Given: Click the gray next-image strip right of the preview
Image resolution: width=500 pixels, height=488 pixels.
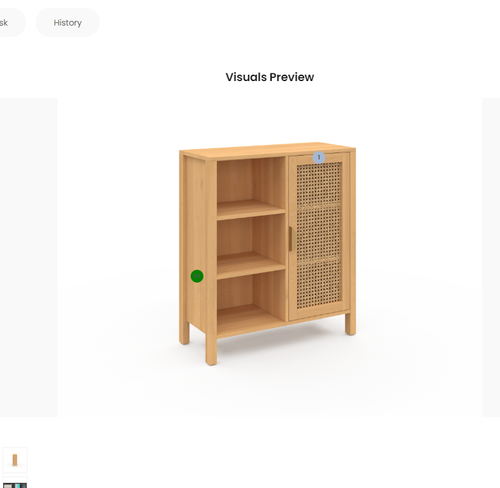Looking at the screenshot, I should (x=491, y=257).
